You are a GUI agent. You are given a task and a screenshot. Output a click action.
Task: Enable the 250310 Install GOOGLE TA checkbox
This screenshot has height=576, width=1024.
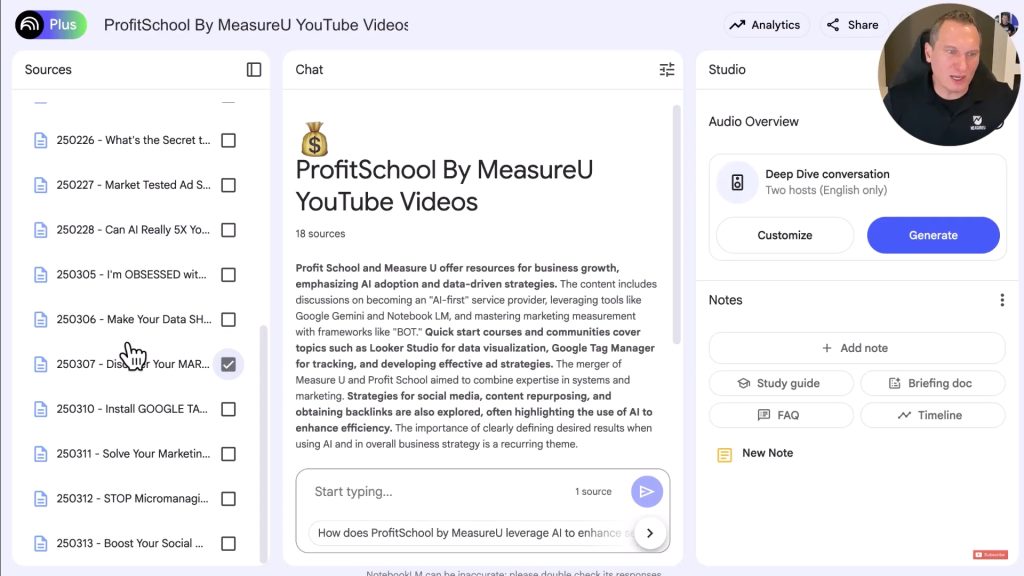(x=229, y=409)
